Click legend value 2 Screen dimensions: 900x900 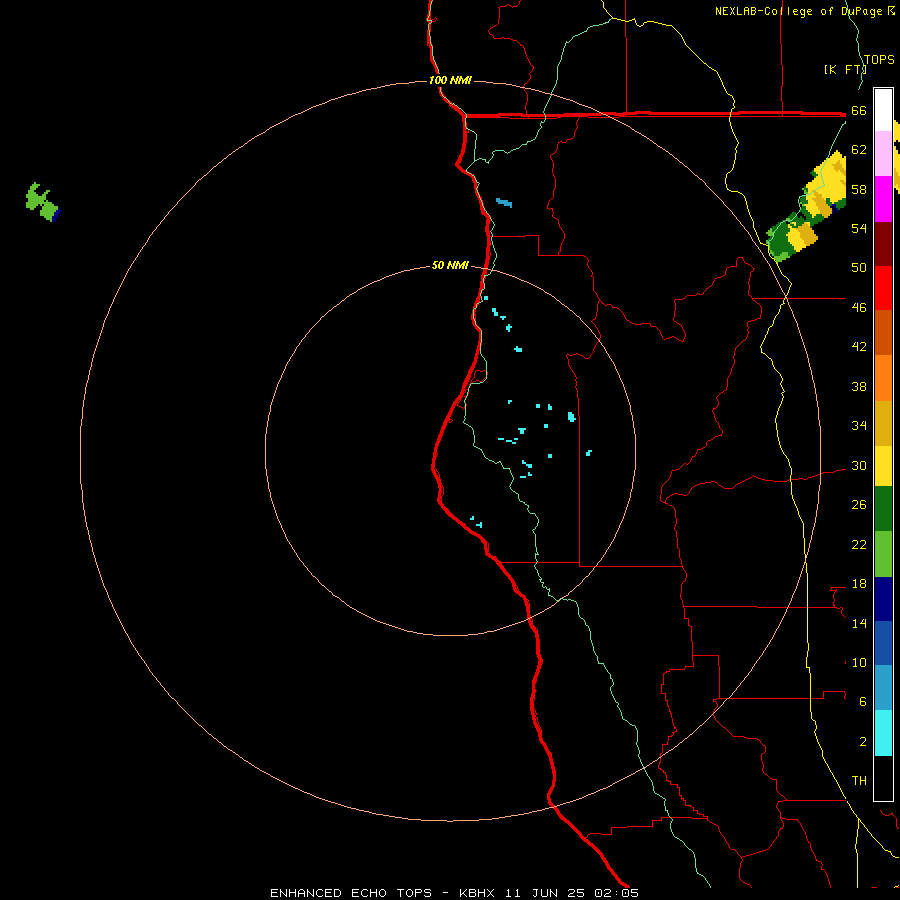862,741
